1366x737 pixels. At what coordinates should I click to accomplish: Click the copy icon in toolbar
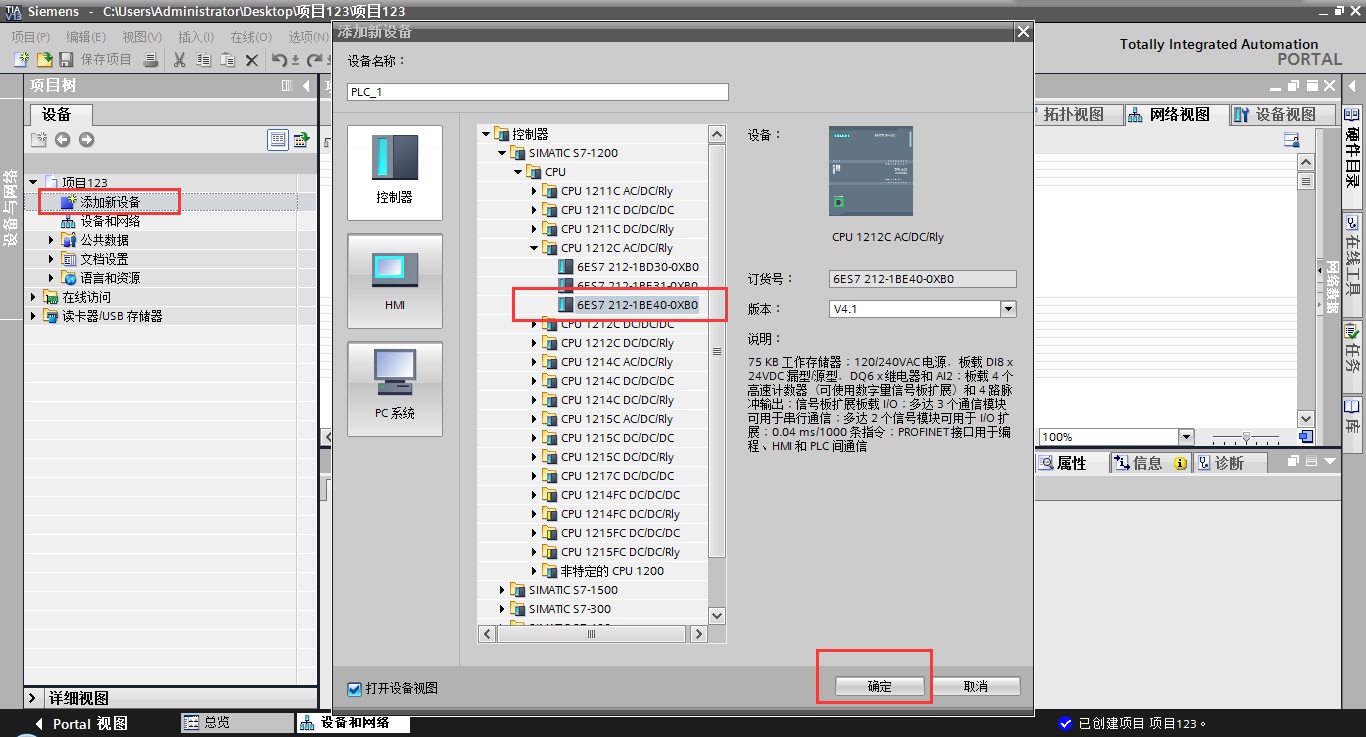tap(204, 60)
